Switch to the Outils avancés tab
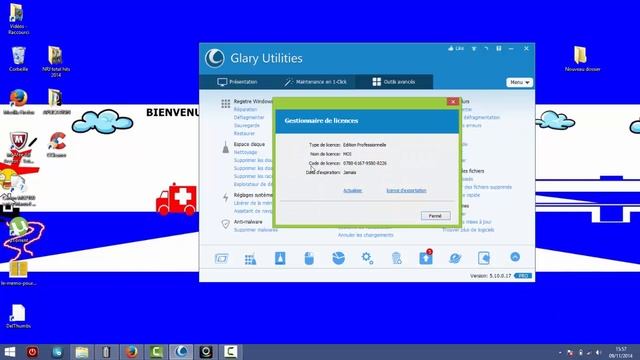 click(x=394, y=82)
